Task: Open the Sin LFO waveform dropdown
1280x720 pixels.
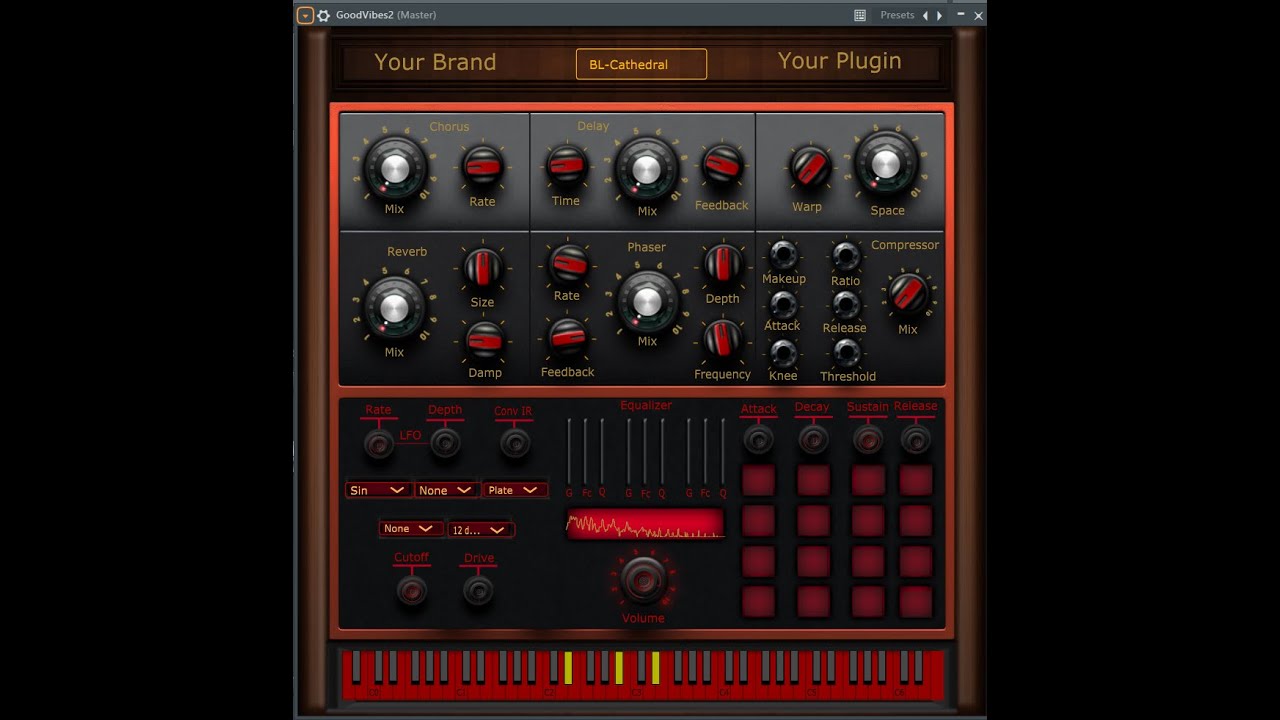Action: pyautogui.click(x=378, y=490)
